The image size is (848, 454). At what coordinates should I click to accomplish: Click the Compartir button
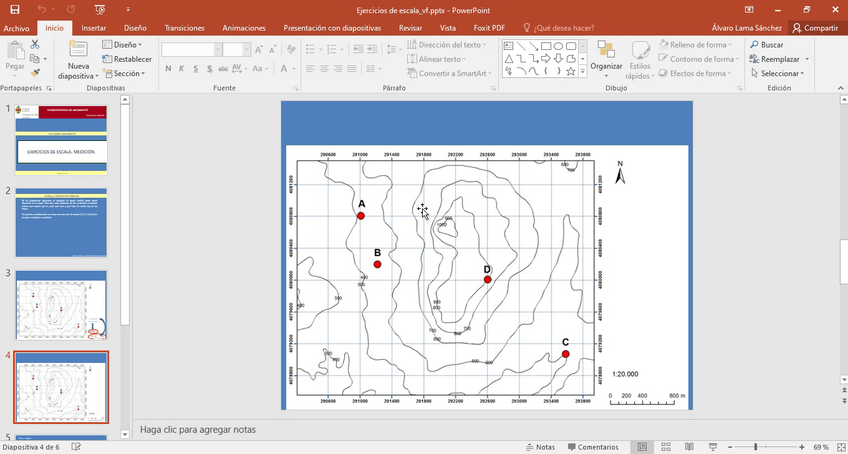[814, 28]
